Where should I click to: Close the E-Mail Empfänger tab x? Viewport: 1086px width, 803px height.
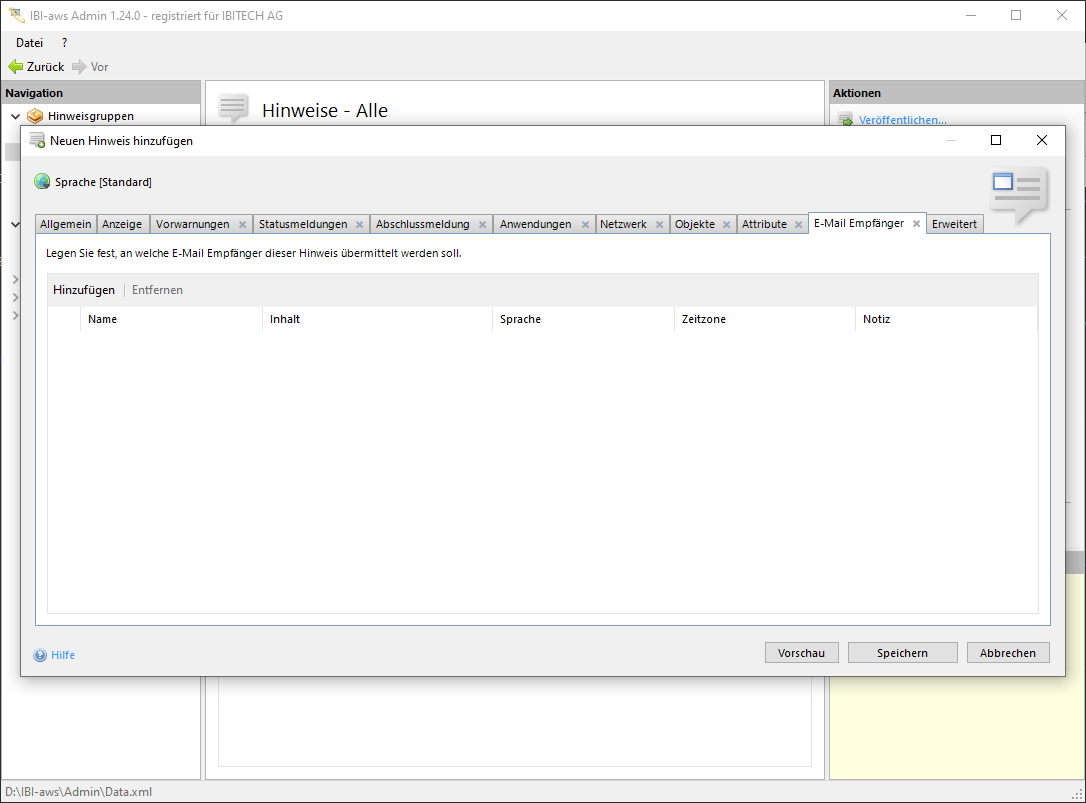(x=916, y=224)
